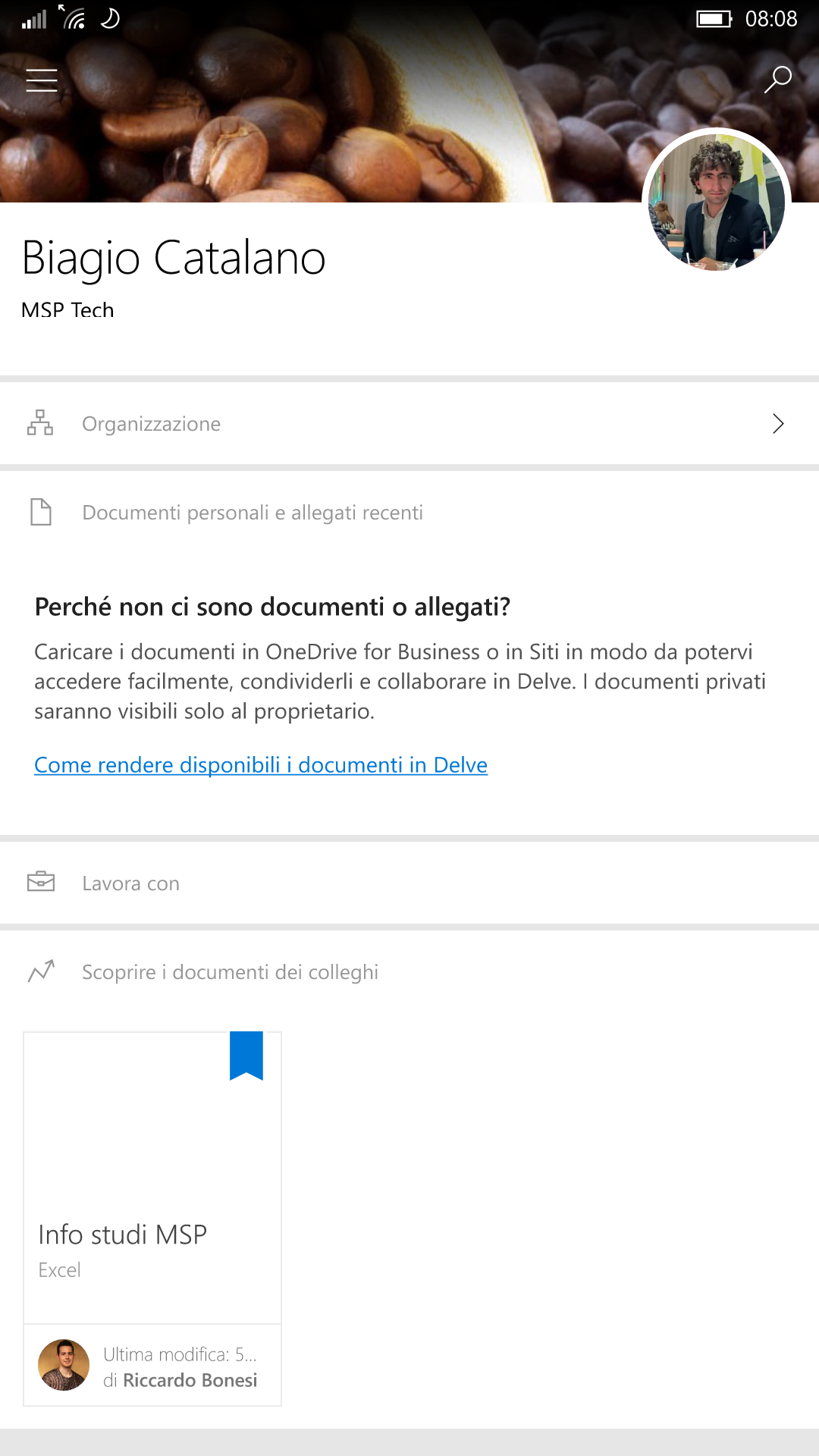Open Riccardo Bonesi's name link
This screenshot has height=1456, width=819.
(190, 1380)
